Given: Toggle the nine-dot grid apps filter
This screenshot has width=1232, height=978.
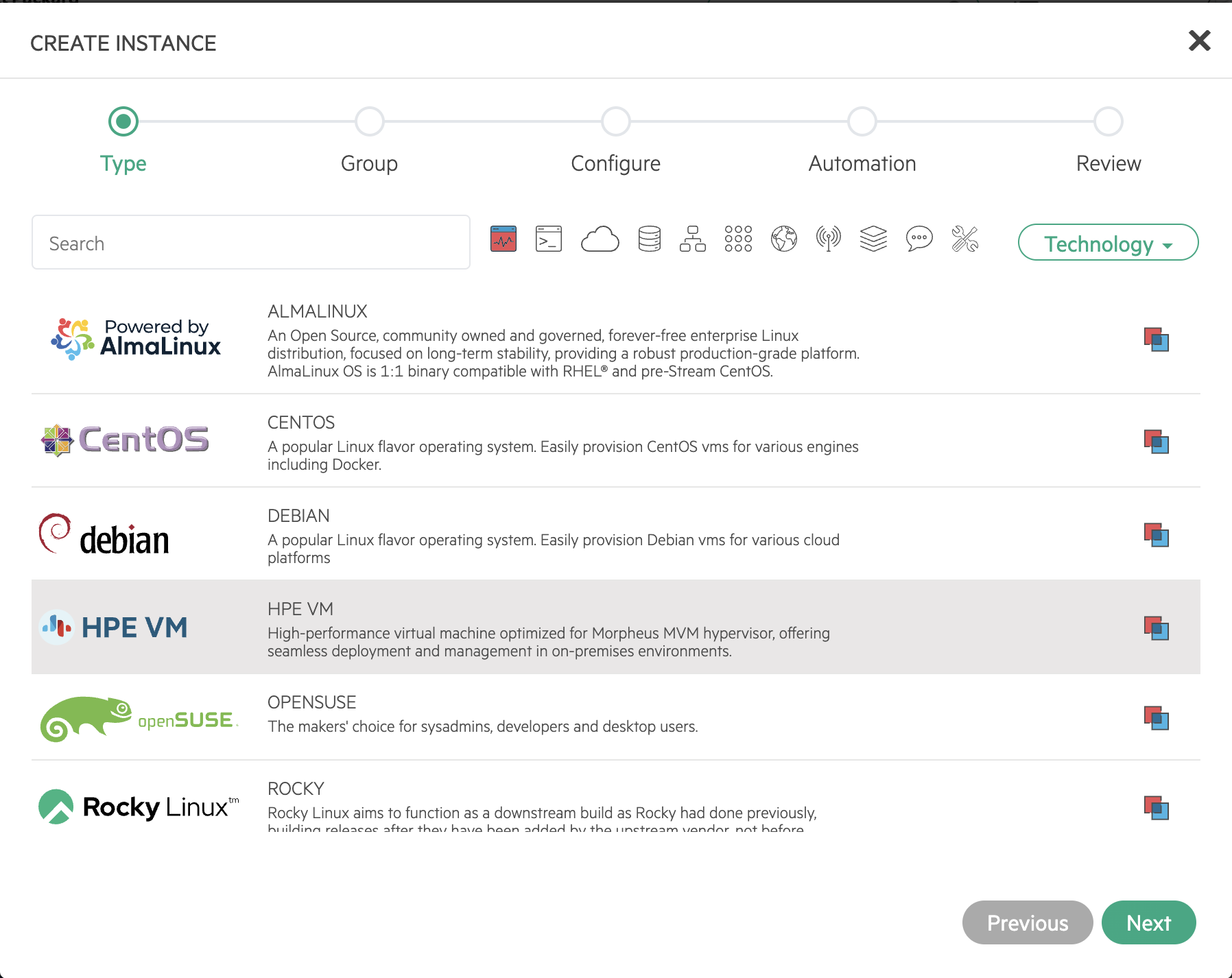Looking at the screenshot, I should click(738, 239).
